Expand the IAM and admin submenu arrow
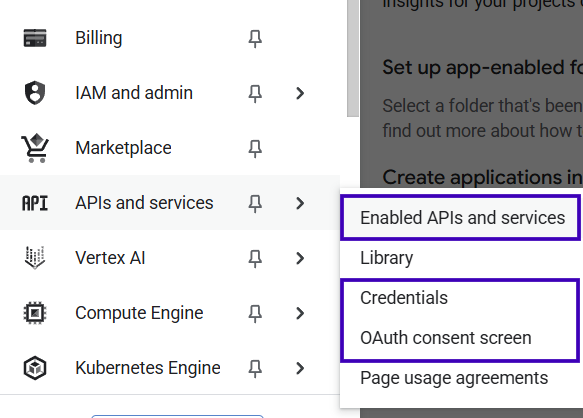 pyautogui.click(x=300, y=93)
